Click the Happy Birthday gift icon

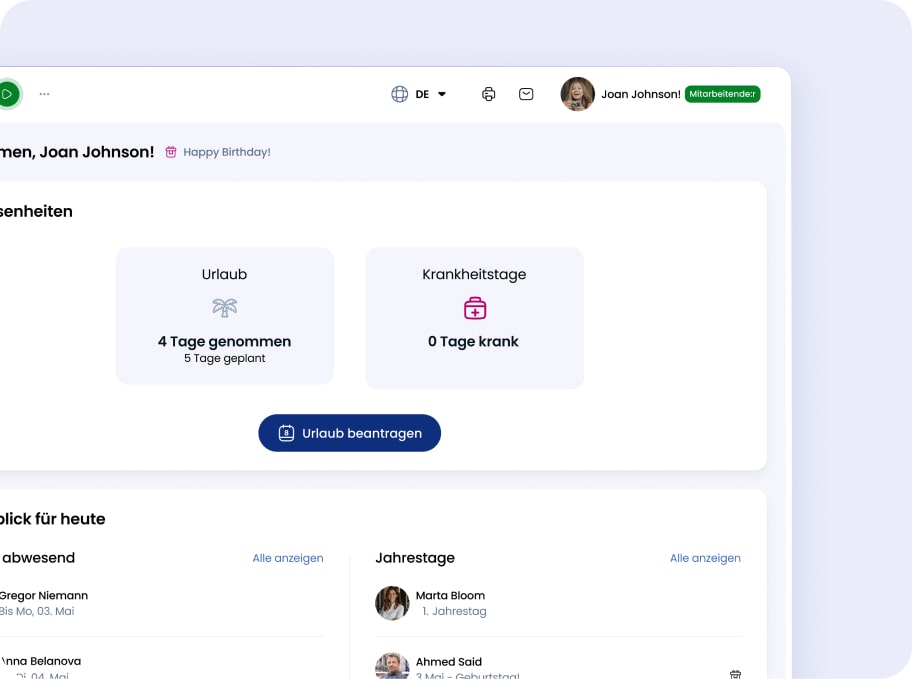coord(171,152)
